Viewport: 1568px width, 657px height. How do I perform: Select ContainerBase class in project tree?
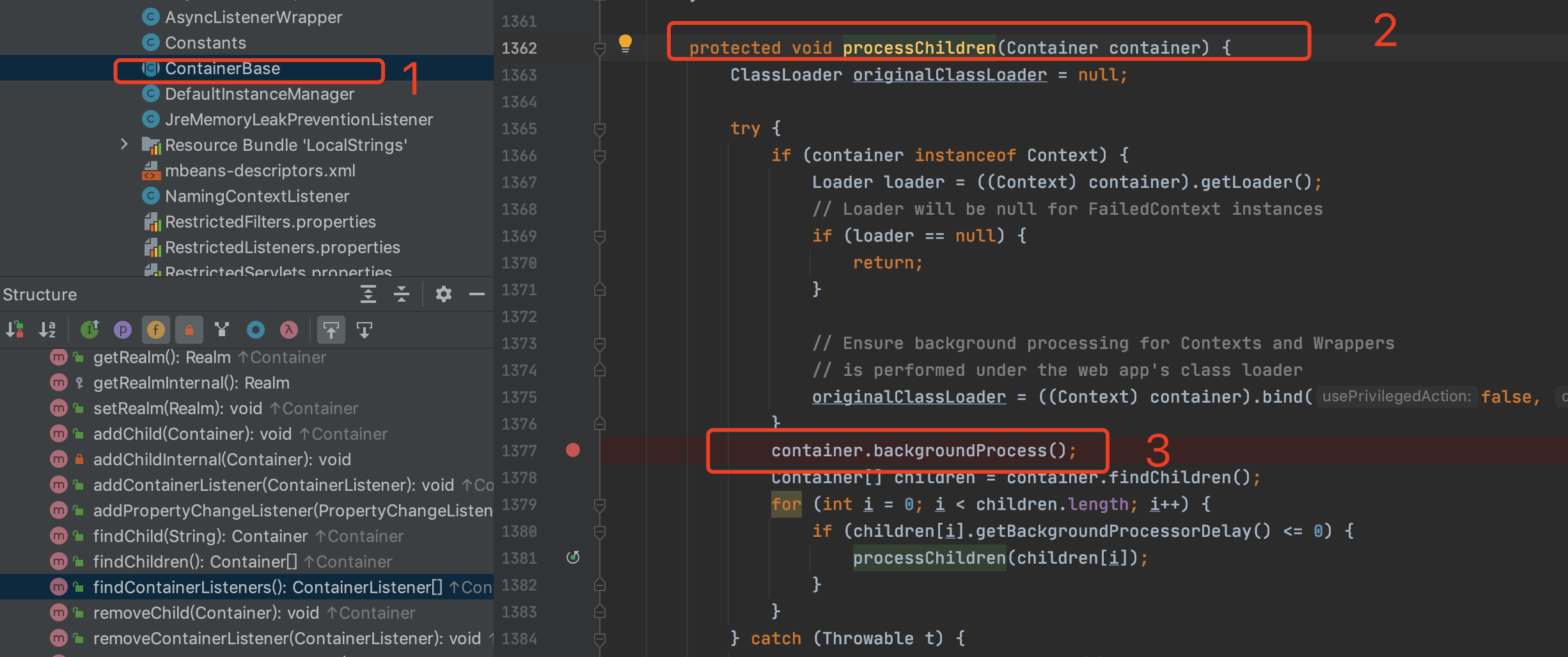[247, 68]
